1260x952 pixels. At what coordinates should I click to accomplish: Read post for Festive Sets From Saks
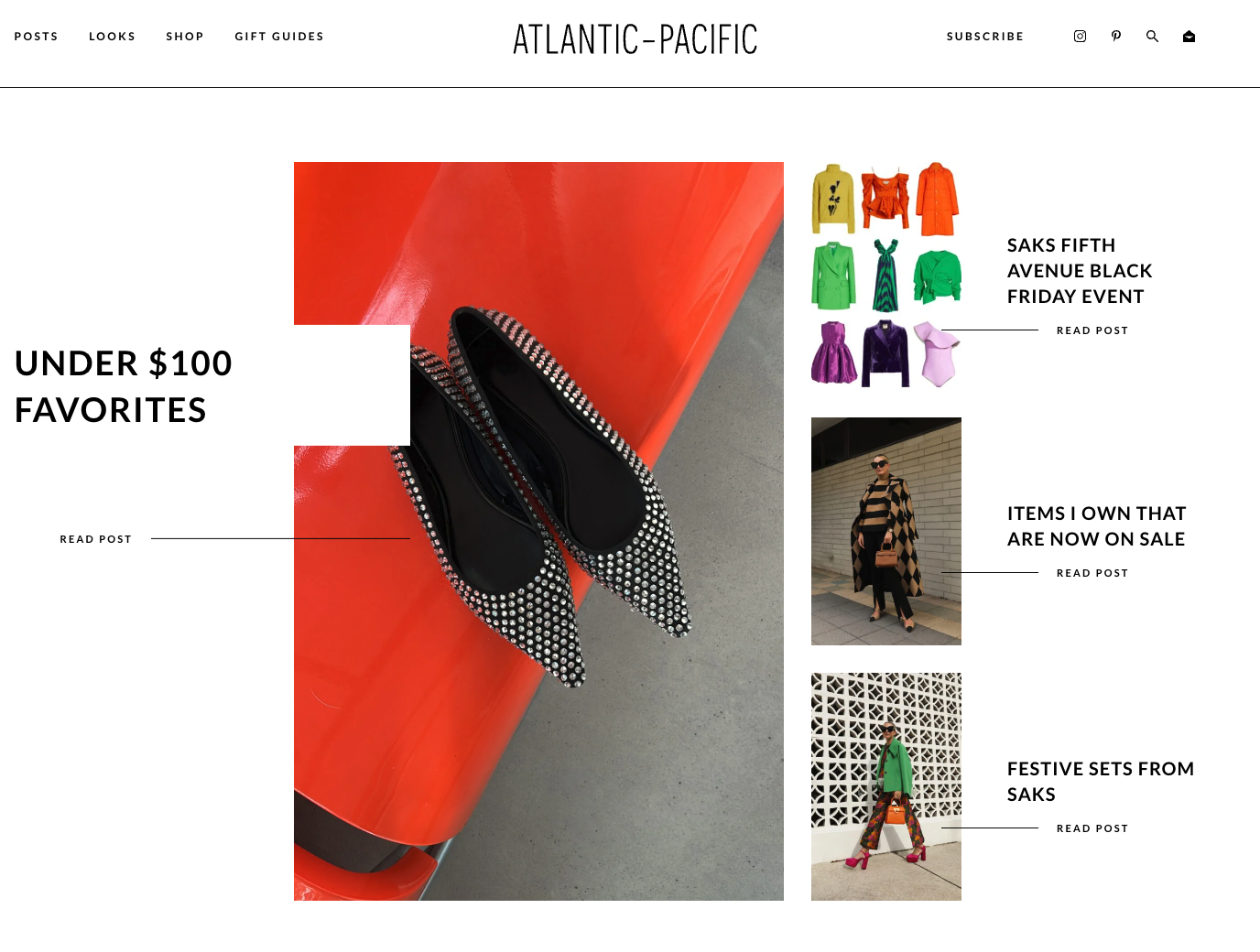click(x=1092, y=828)
